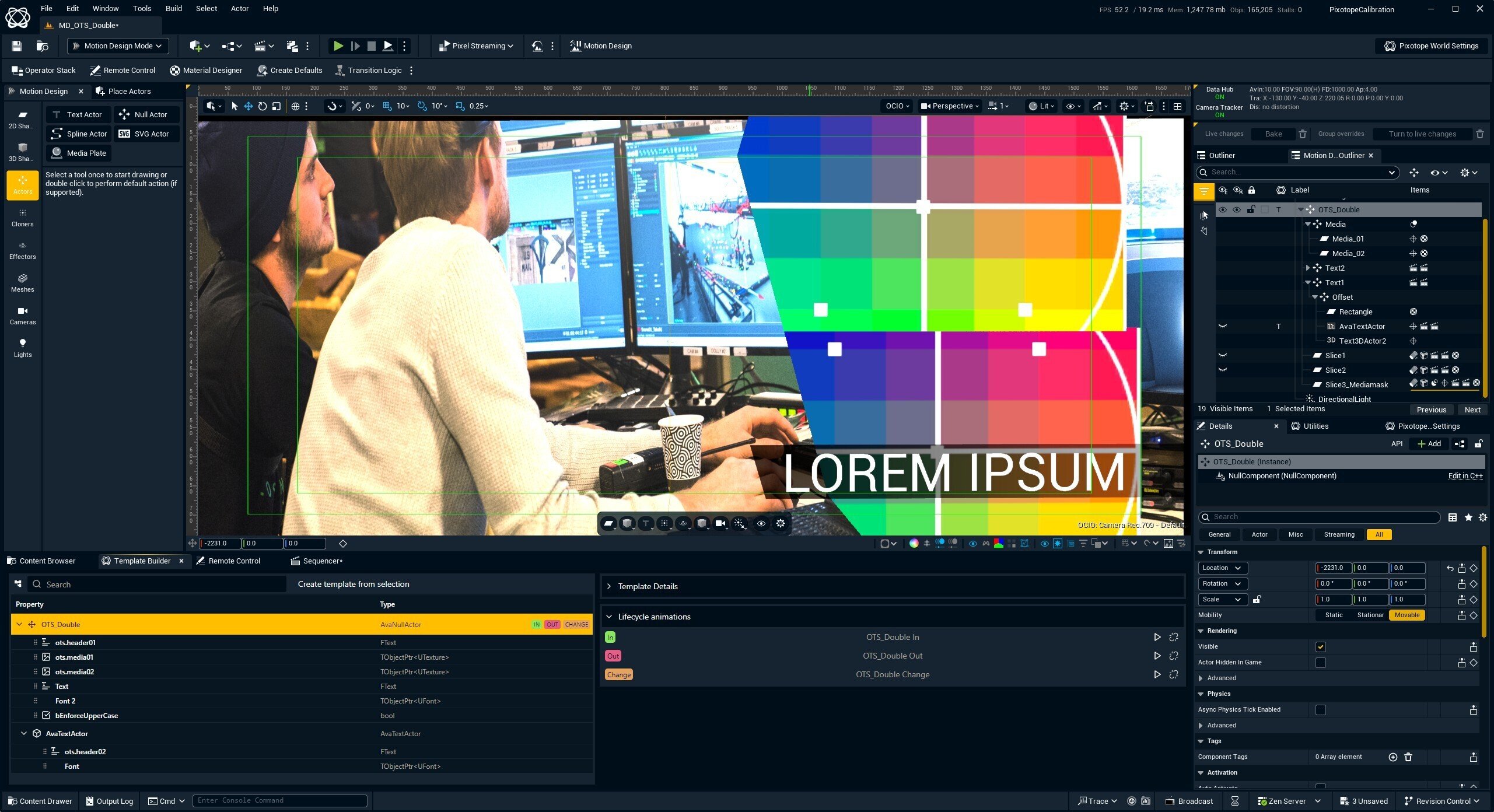Click the Save icon in main toolbar

(x=17, y=45)
